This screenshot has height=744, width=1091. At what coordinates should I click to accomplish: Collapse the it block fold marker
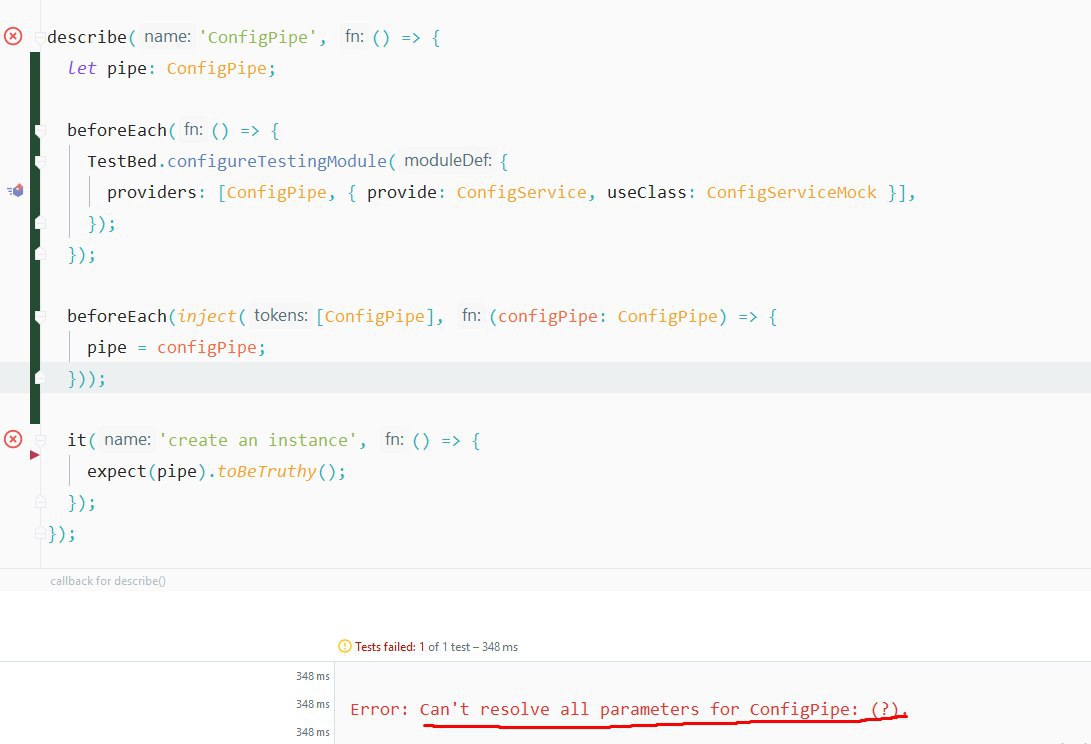[x=40, y=441]
